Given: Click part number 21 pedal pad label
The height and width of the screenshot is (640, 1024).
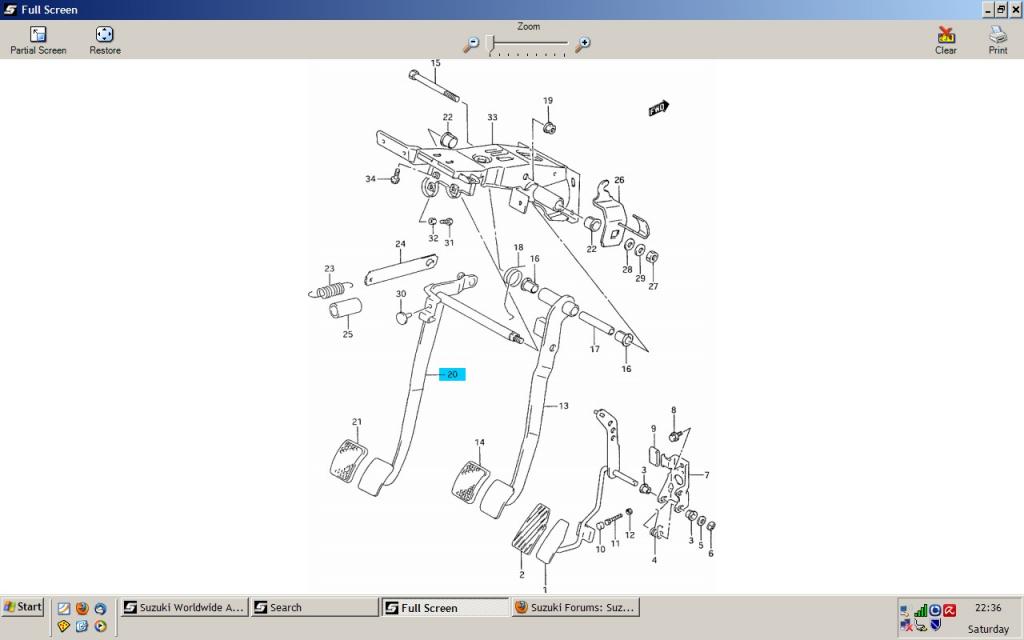Looking at the screenshot, I should (356, 422).
